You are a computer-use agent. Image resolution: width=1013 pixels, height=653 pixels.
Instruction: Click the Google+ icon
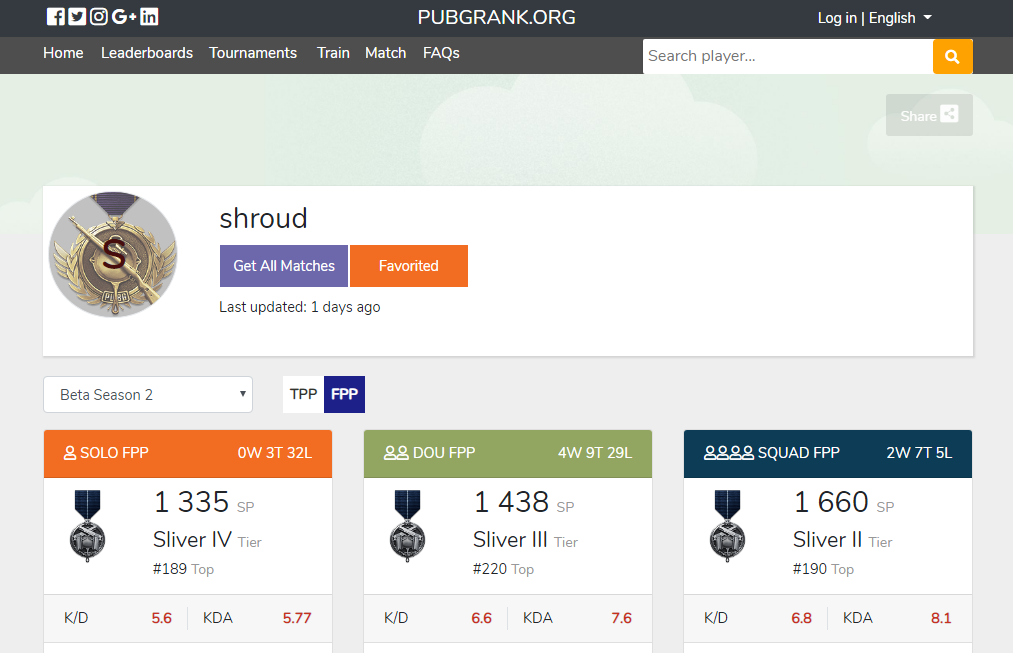point(120,16)
